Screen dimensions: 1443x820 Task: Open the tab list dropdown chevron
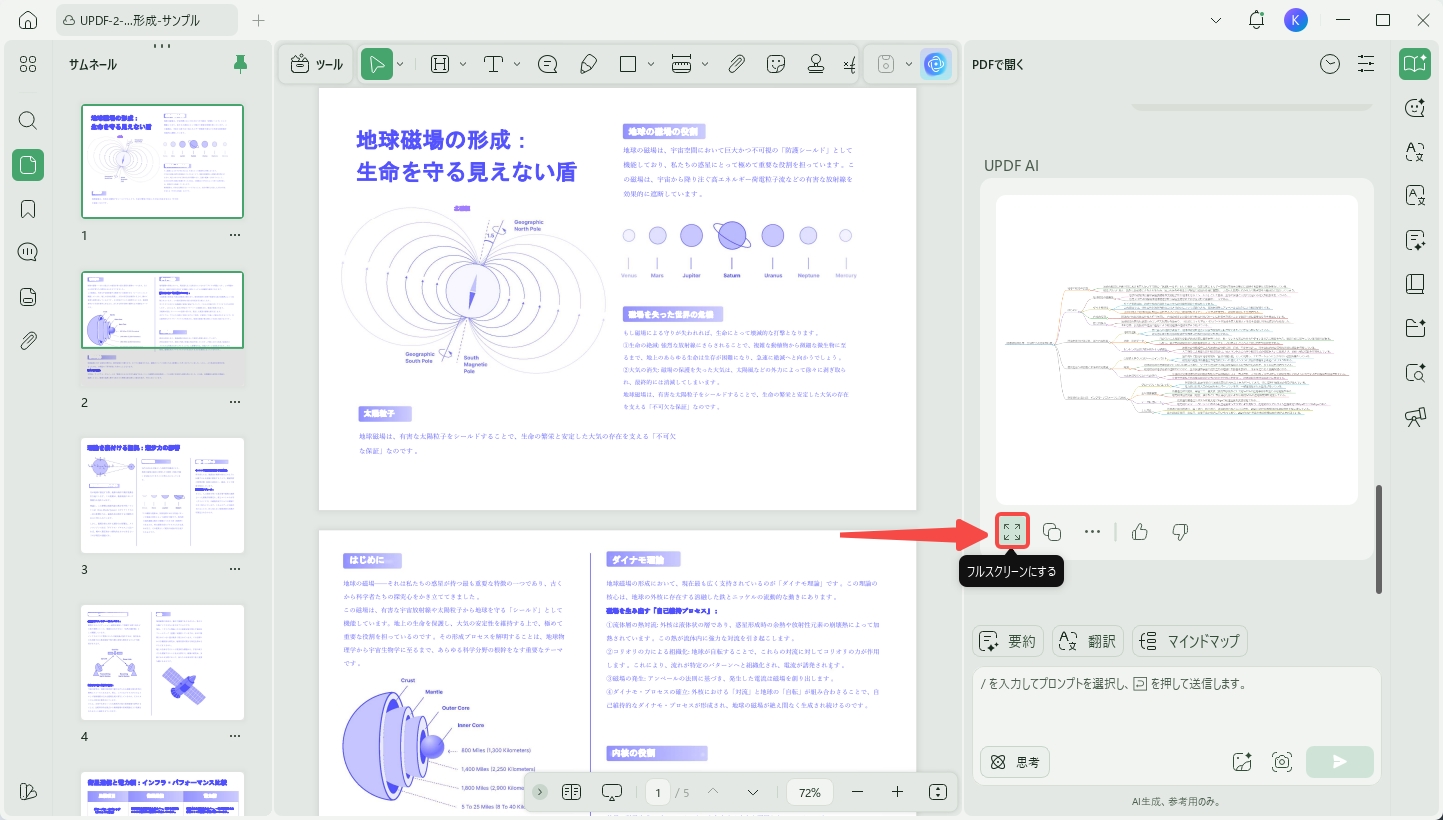click(x=1216, y=20)
